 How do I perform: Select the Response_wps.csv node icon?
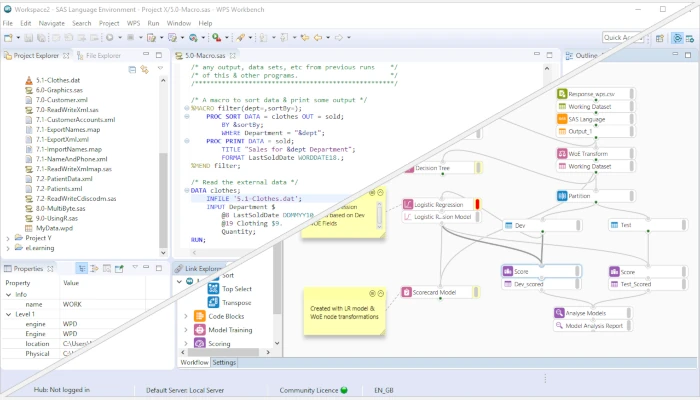pyautogui.click(x=562, y=94)
